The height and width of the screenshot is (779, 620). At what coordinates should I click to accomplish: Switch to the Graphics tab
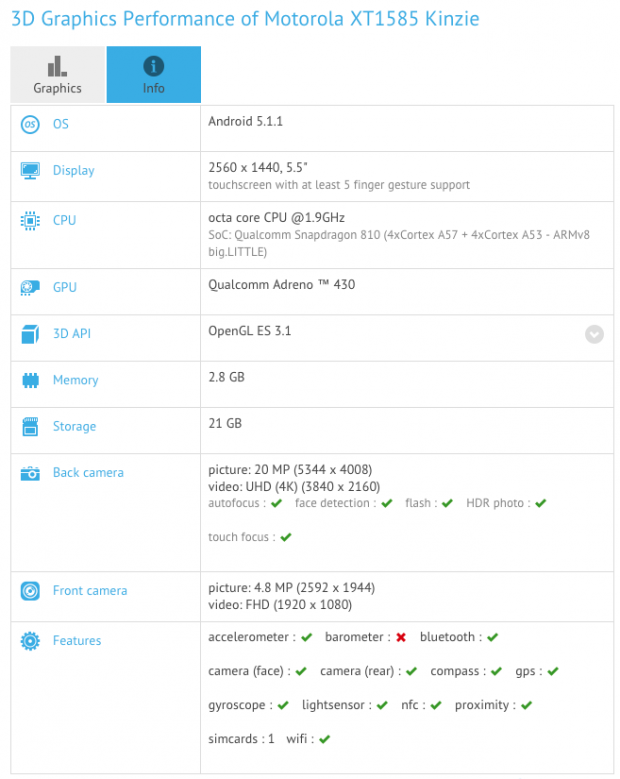[x=58, y=75]
